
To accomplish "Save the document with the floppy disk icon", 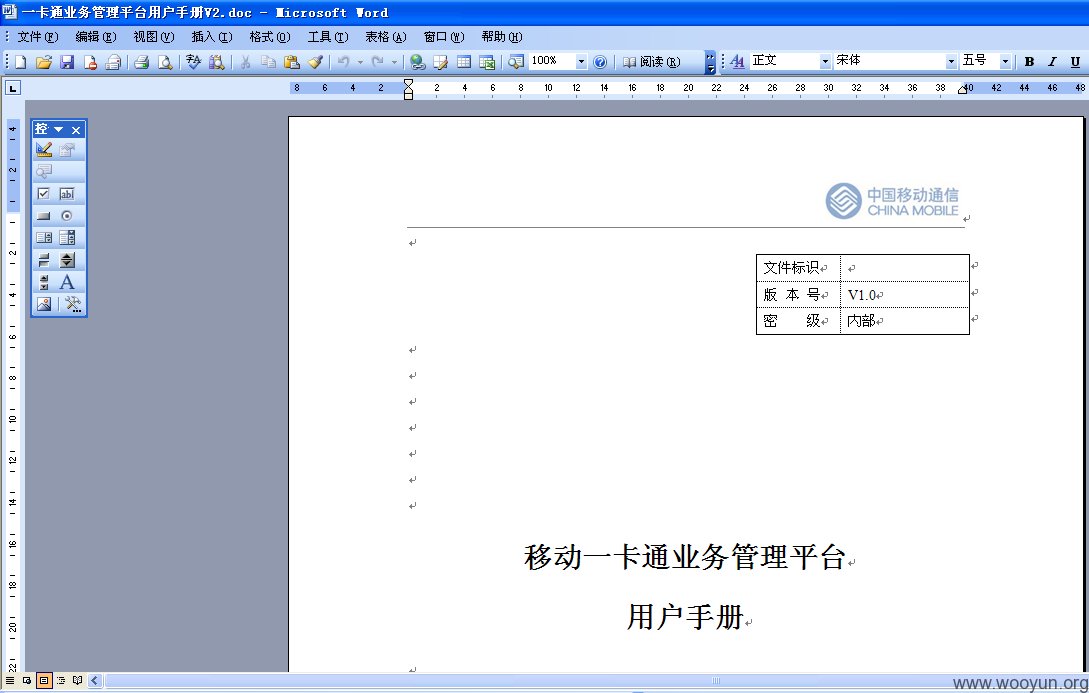I will pos(67,62).
